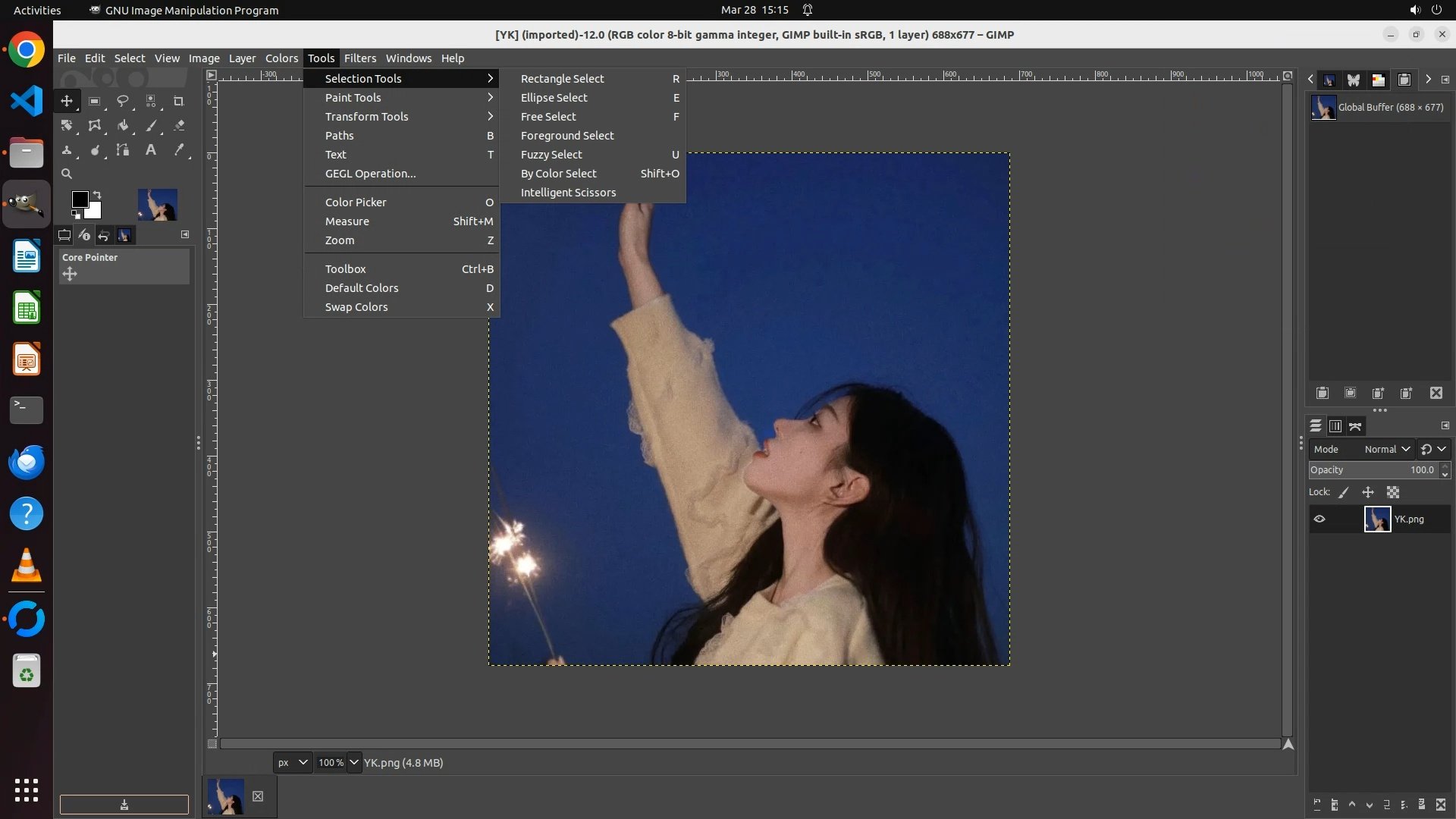
Task: Click Intelligent Scissors menu entry
Action: click(568, 193)
